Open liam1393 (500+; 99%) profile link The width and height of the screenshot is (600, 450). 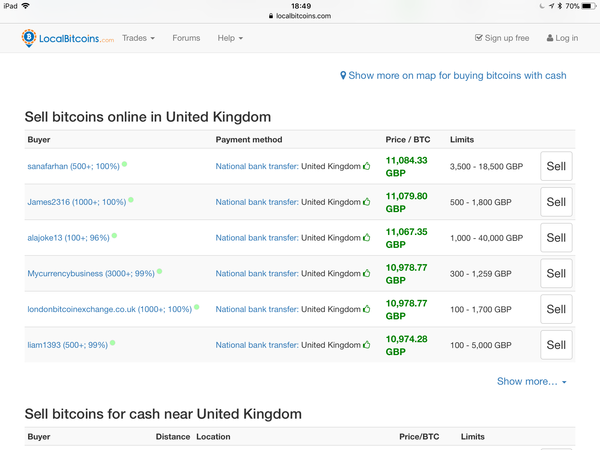coord(68,345)
